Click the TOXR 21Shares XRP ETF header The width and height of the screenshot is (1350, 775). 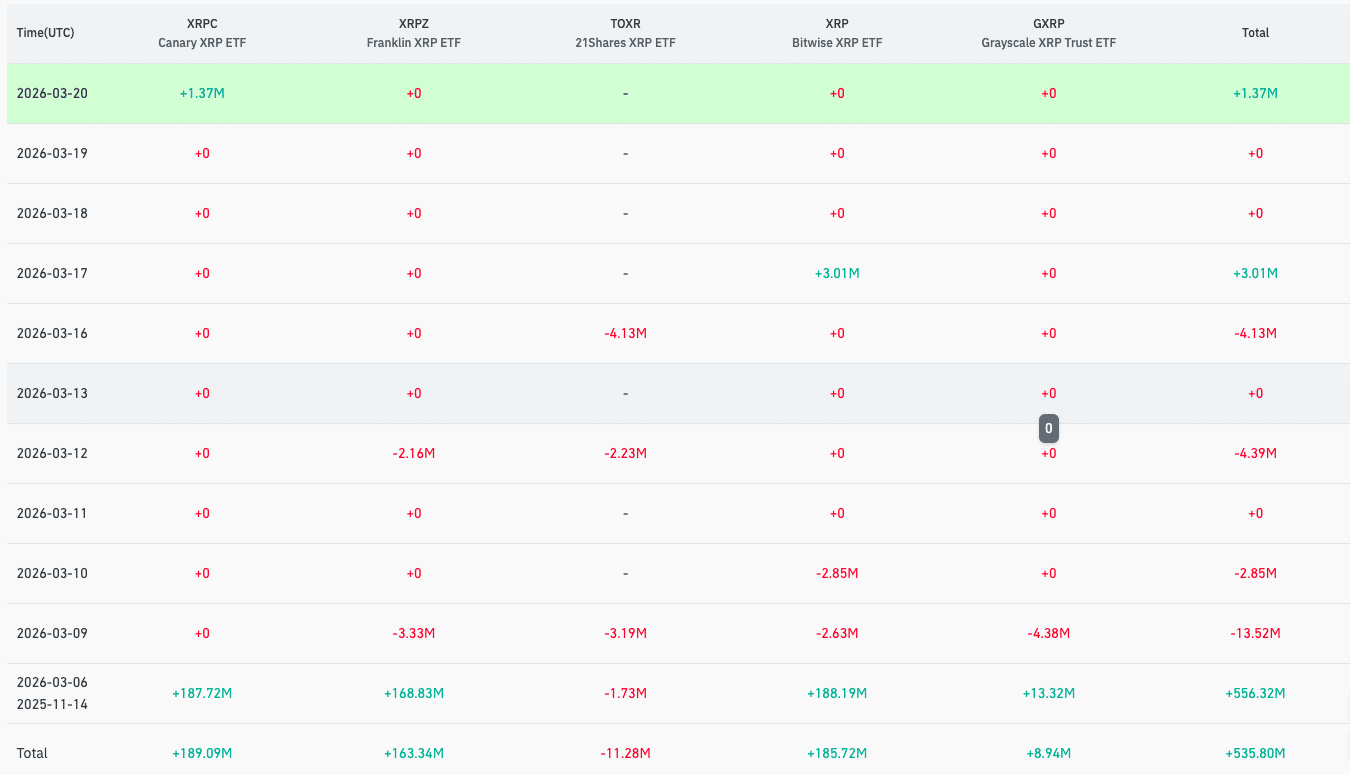(625, 33)
